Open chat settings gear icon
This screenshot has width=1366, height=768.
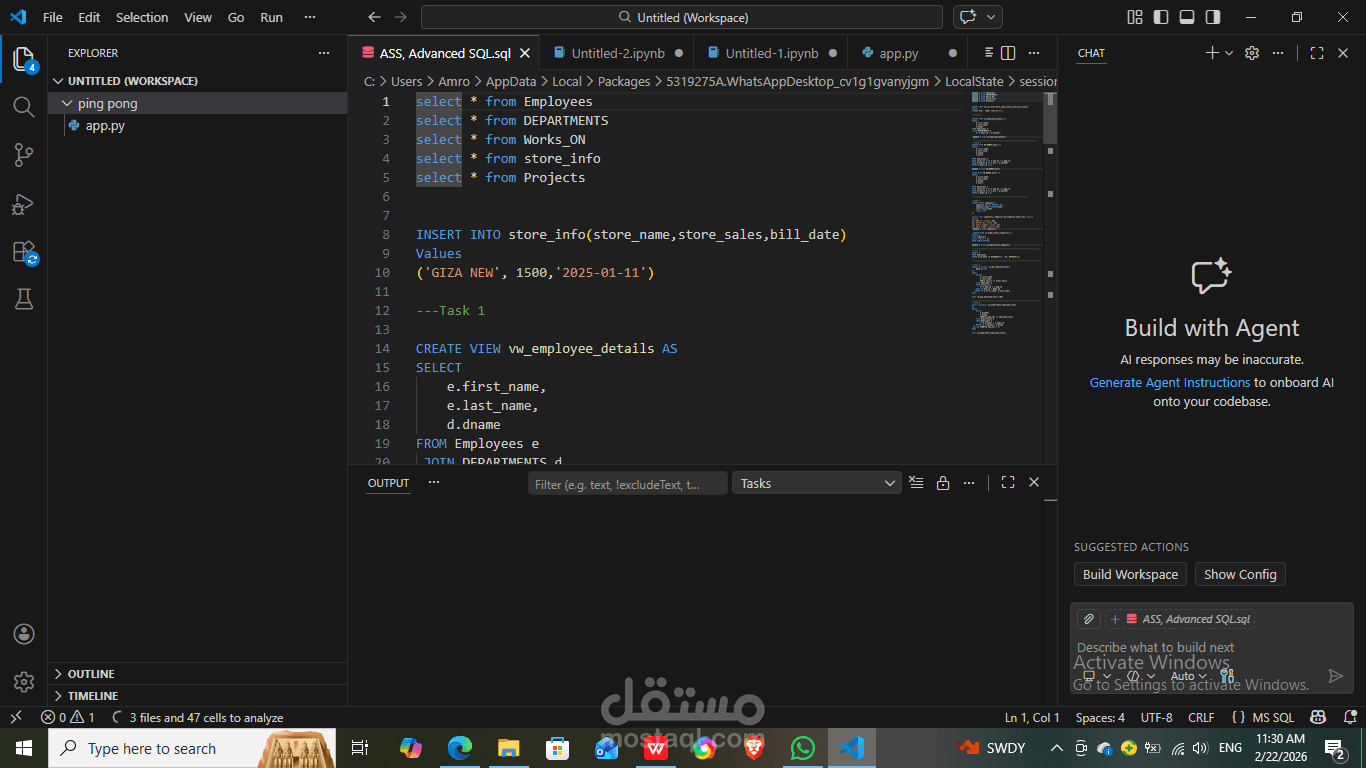coord(1252,53)
